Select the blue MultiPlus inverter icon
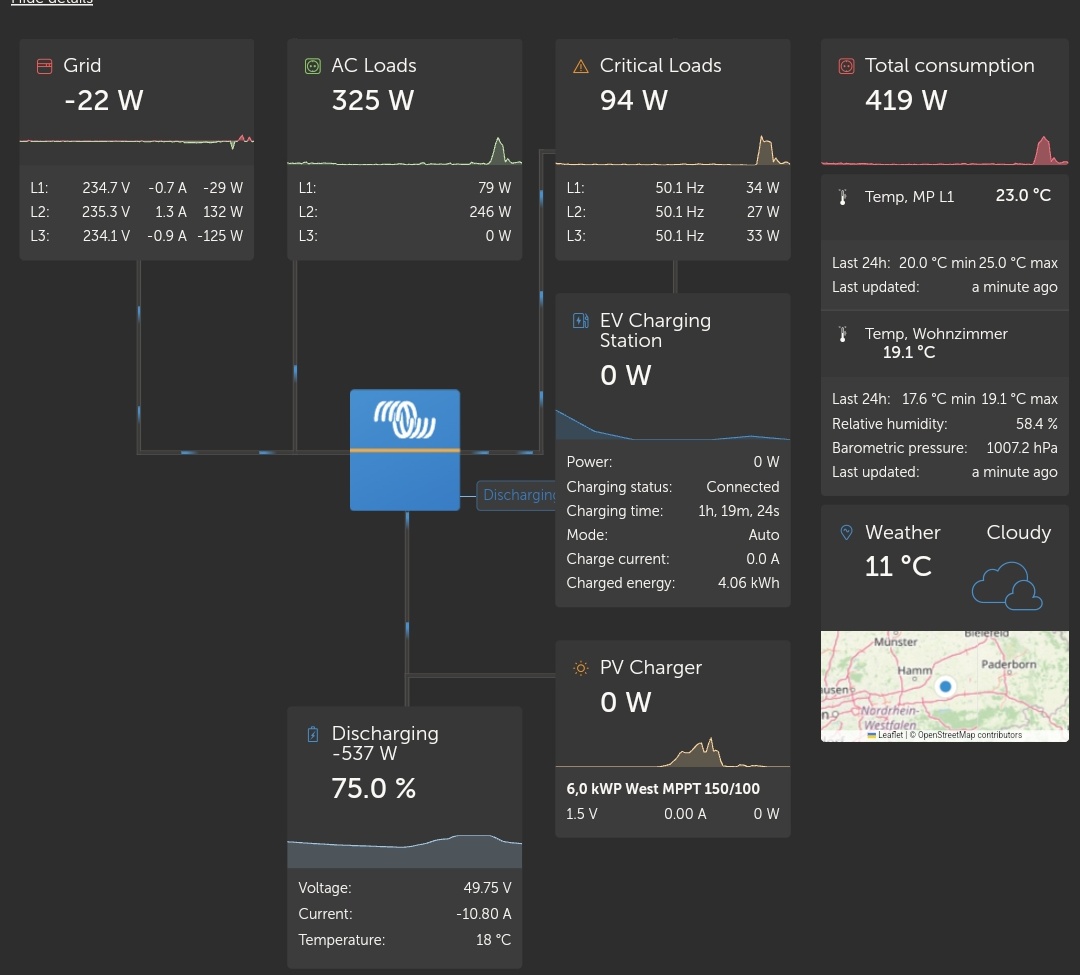This screenshot has height=975, width=1080. click(405, 449)
